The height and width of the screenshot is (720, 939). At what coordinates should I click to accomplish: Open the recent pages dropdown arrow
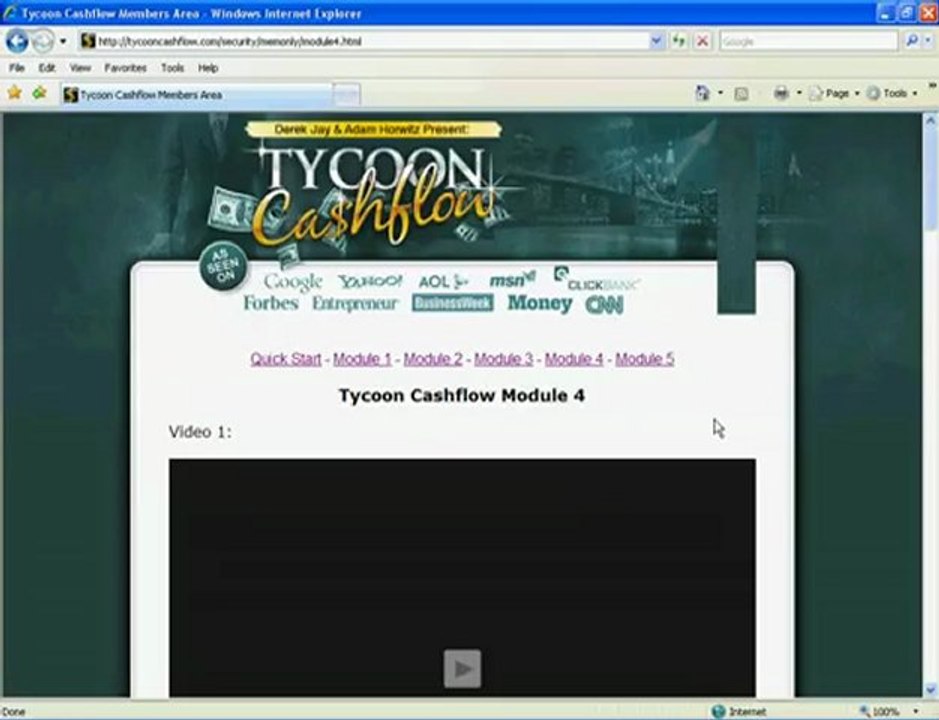(62, 41)
